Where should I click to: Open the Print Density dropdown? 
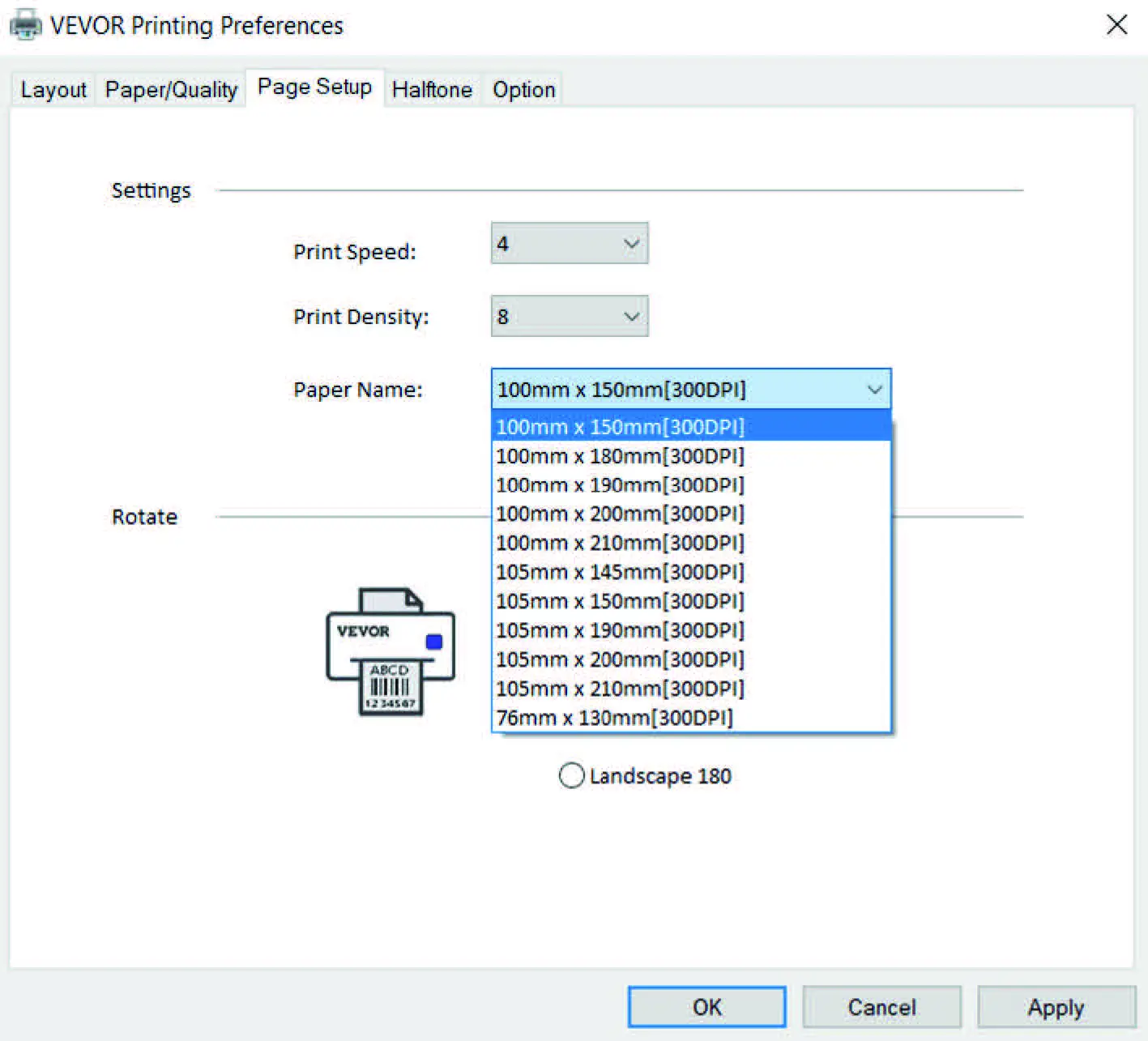coord(570,316)
